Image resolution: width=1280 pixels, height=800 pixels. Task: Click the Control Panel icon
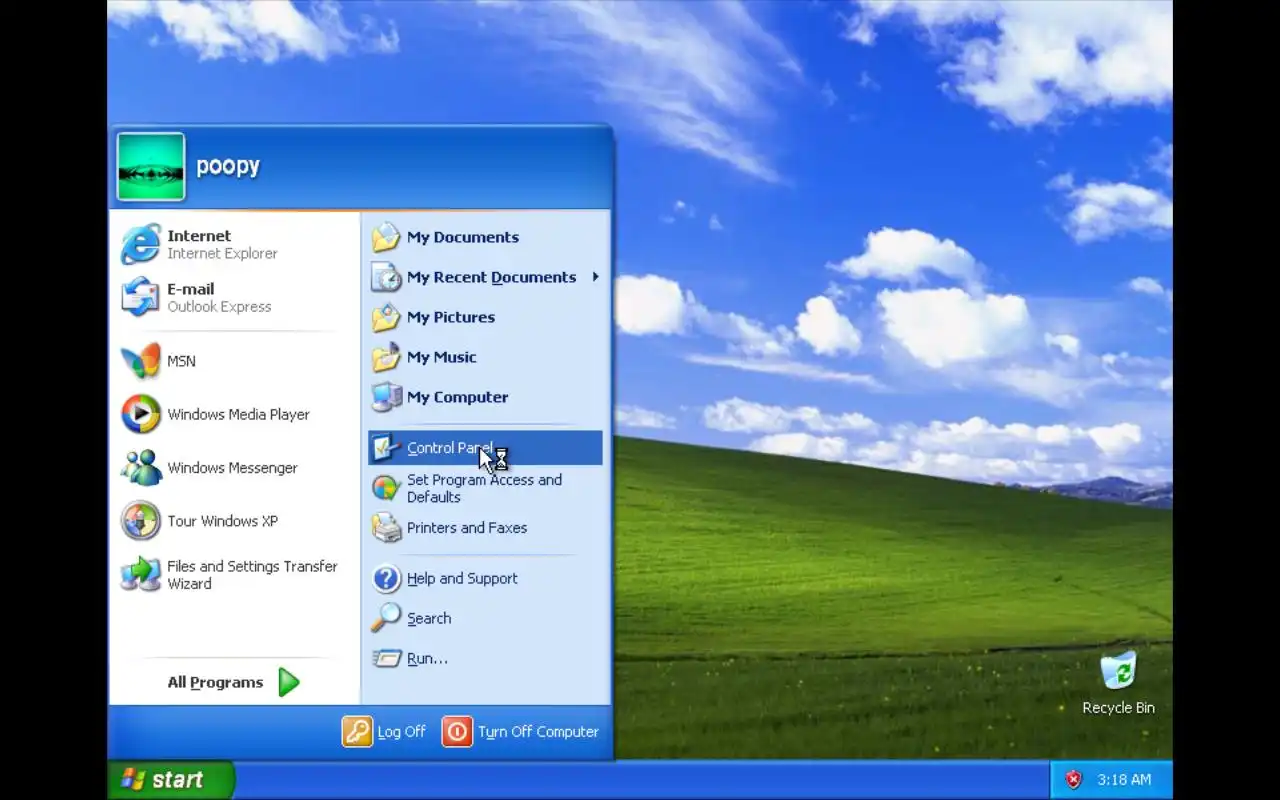tap(386, 448)
